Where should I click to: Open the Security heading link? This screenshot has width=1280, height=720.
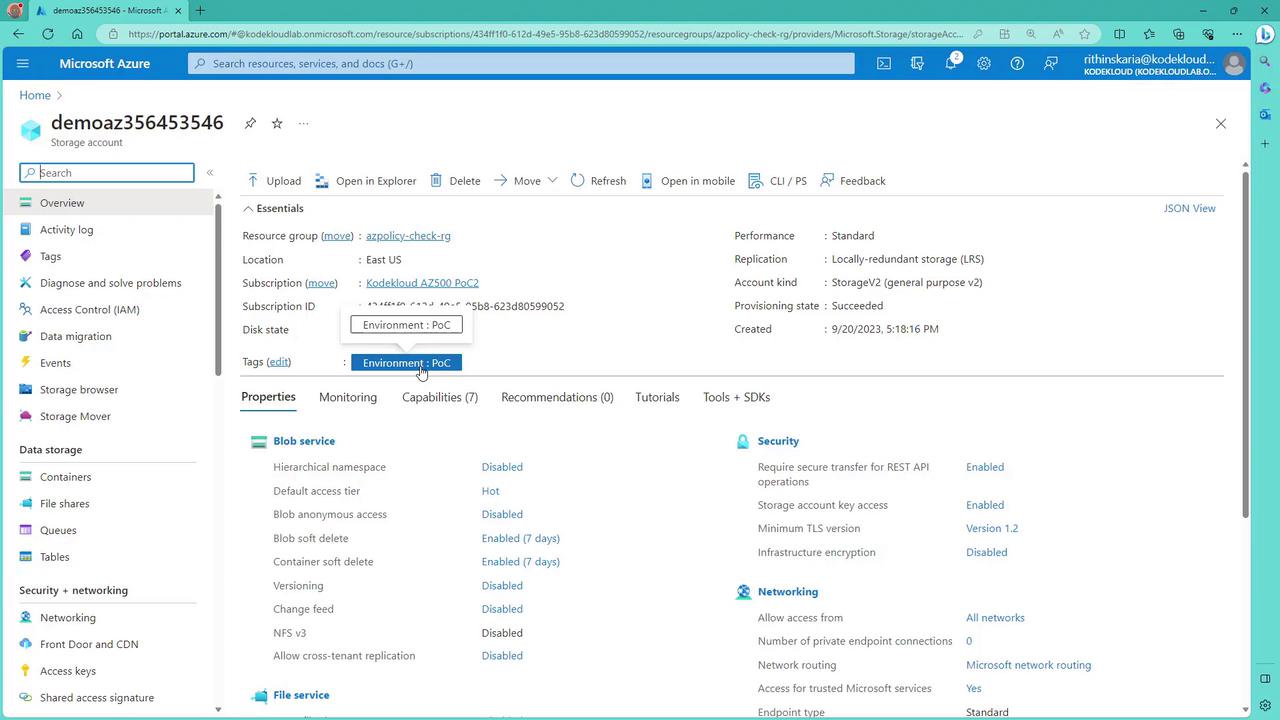tap(778, 441)
